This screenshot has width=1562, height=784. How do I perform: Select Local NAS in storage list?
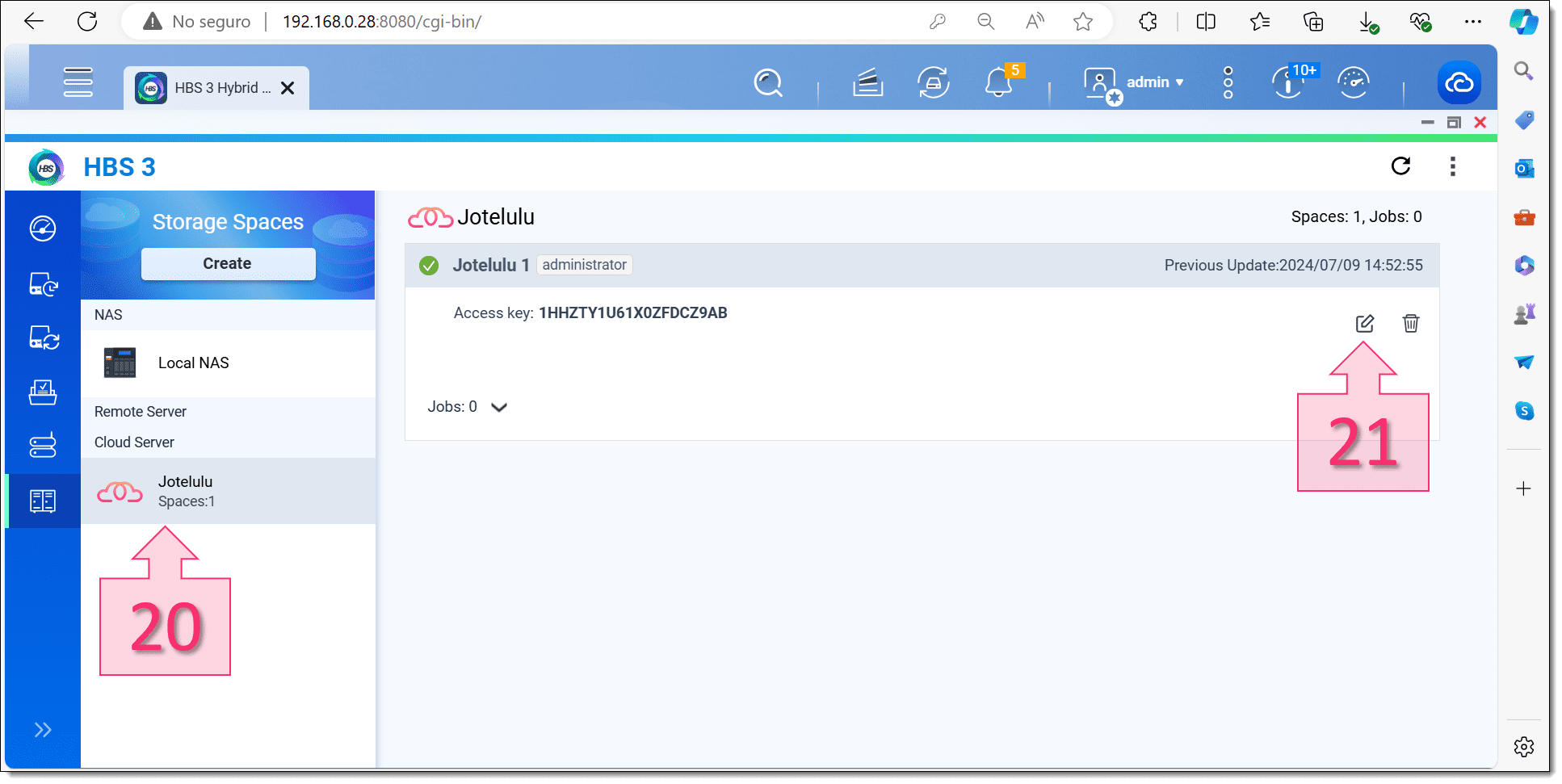click(229, 363)
